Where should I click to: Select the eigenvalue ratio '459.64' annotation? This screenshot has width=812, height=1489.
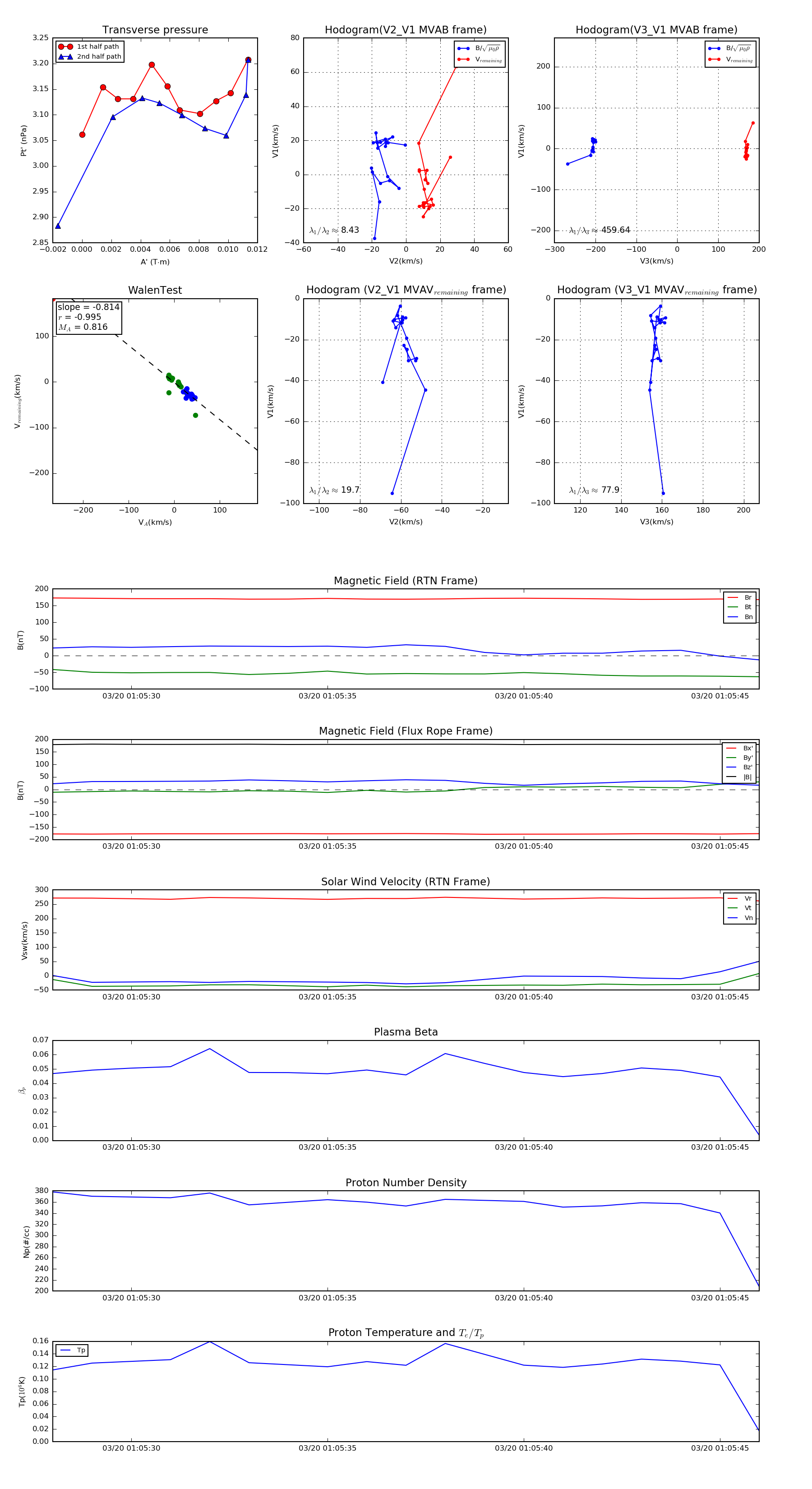click(600, 230)
